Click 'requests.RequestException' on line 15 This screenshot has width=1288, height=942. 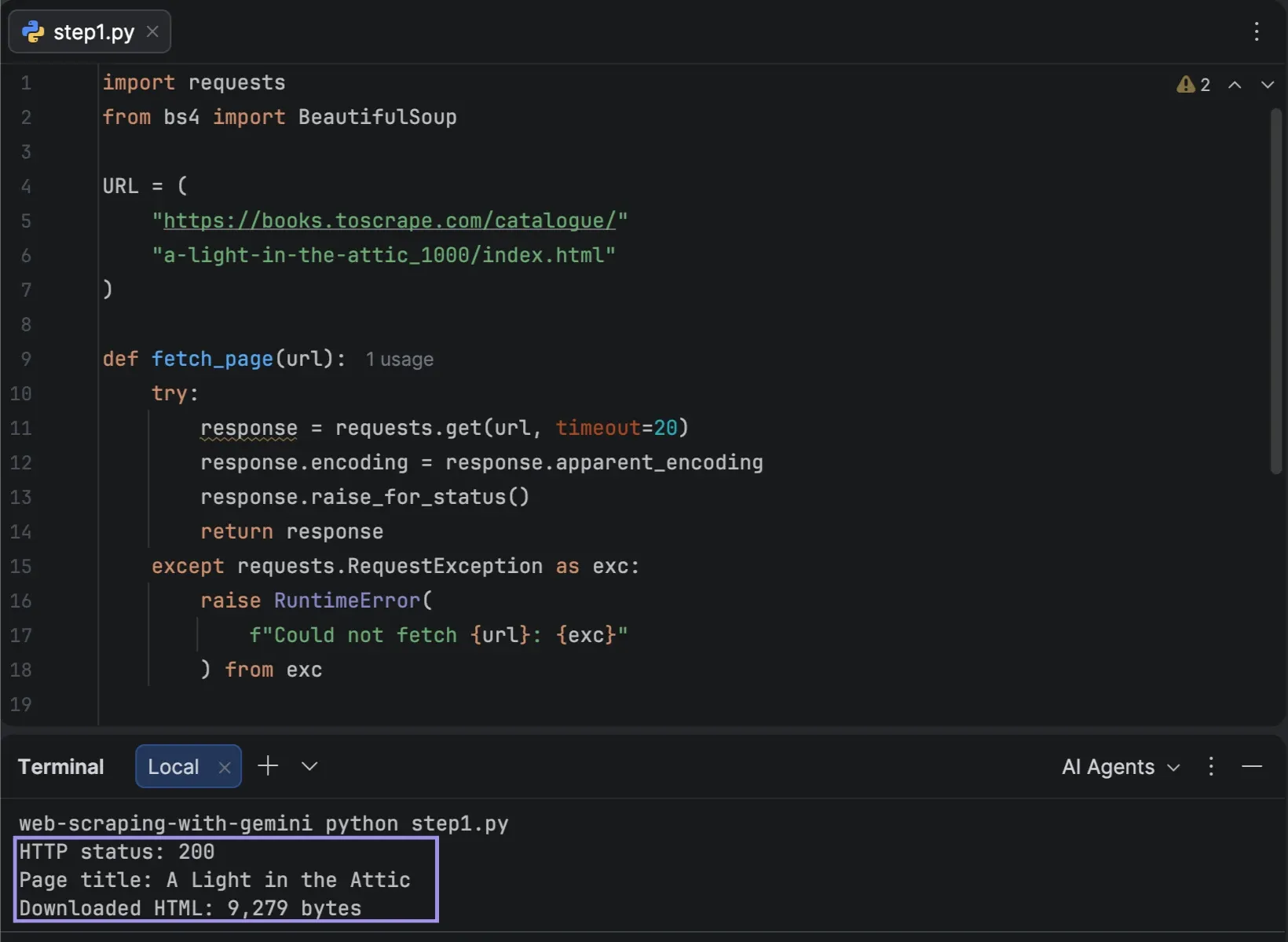pyautogui.click(x=390, y=566)
